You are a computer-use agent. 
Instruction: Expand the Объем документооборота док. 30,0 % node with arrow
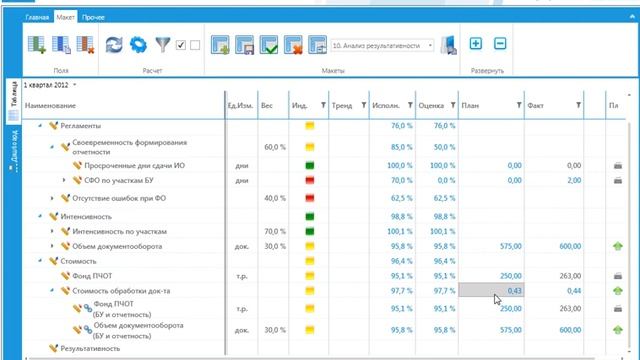(52, 246)
